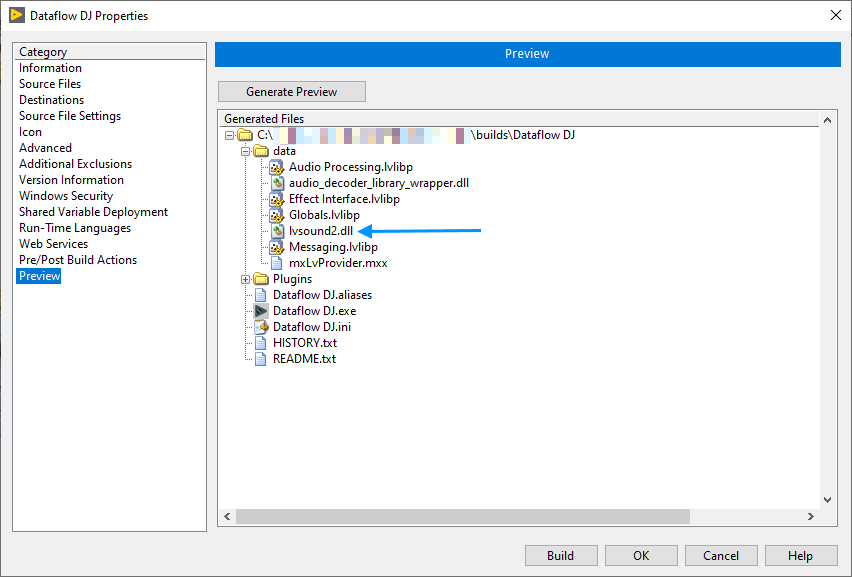Image resolution: width=852 pixels, height=577 pixels.
Task: Click the Generated Files column header
Action: pyautogui.click(x=519, y=119)
